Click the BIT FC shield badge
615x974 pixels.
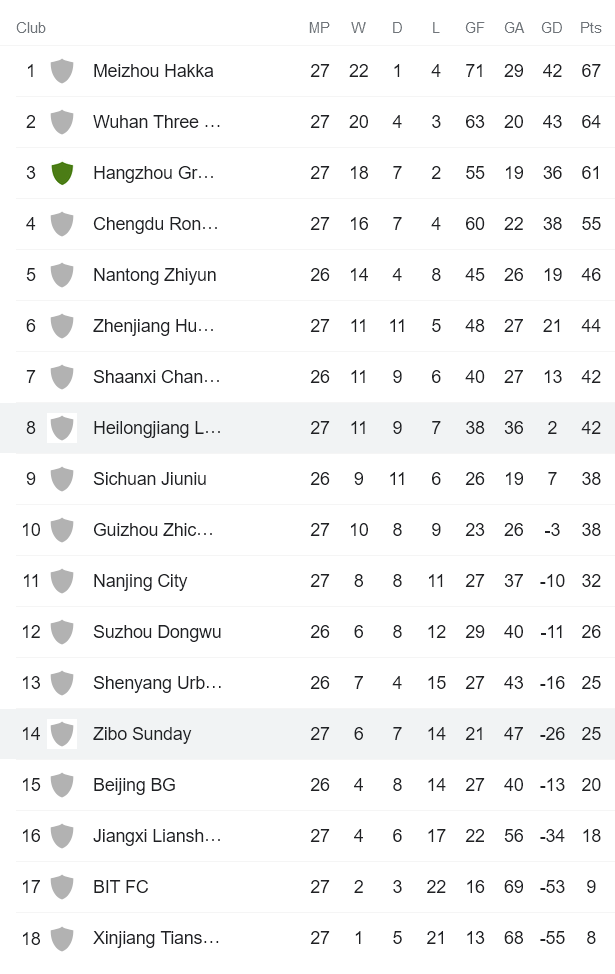(x=62, y=886)
